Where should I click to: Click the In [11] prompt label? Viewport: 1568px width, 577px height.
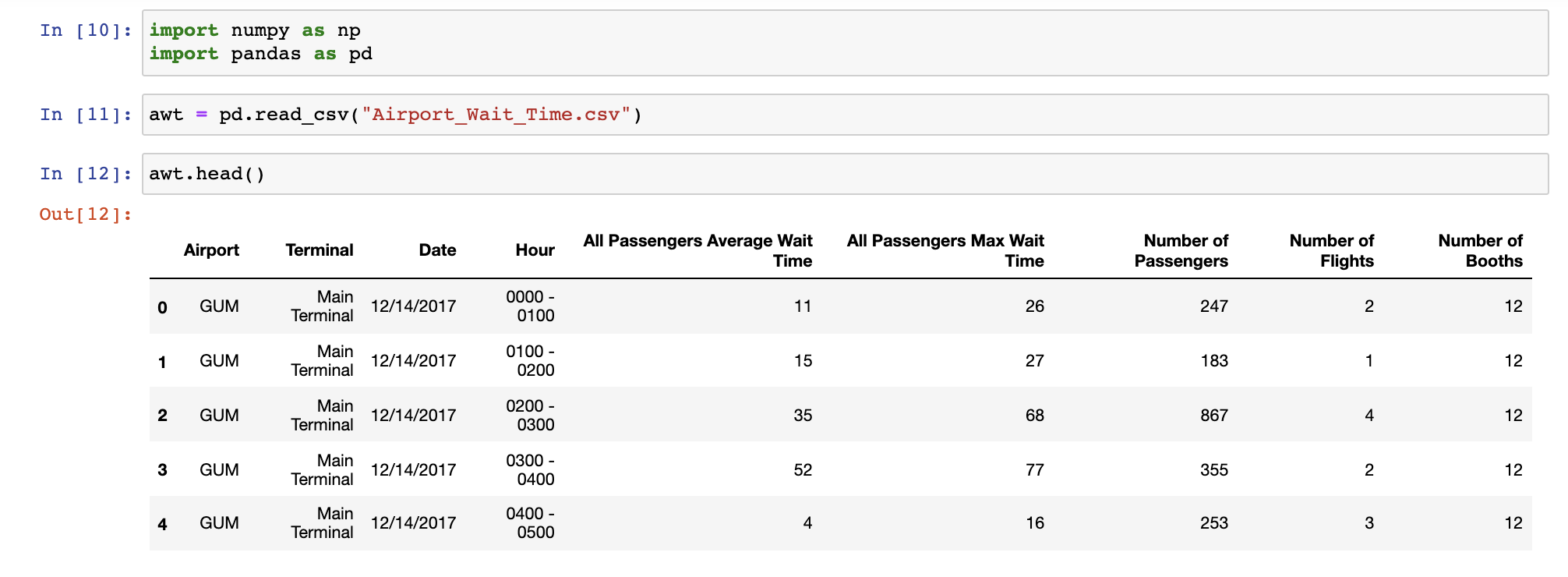point(86,115)
